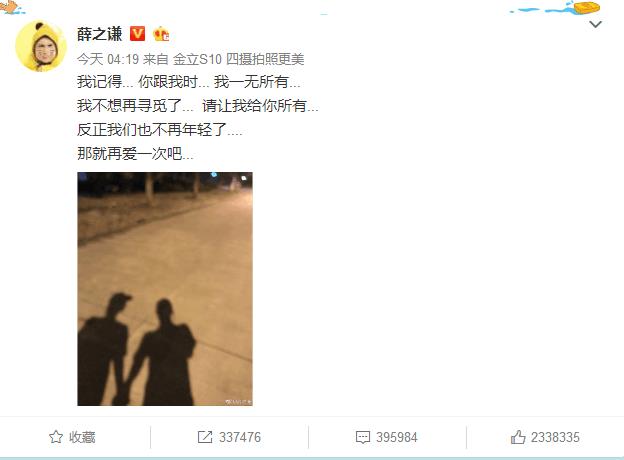Open the 薛之谦 profile name link
This screenshot has width=624, height=460.
pyautogui.click(x=99, y=34)
